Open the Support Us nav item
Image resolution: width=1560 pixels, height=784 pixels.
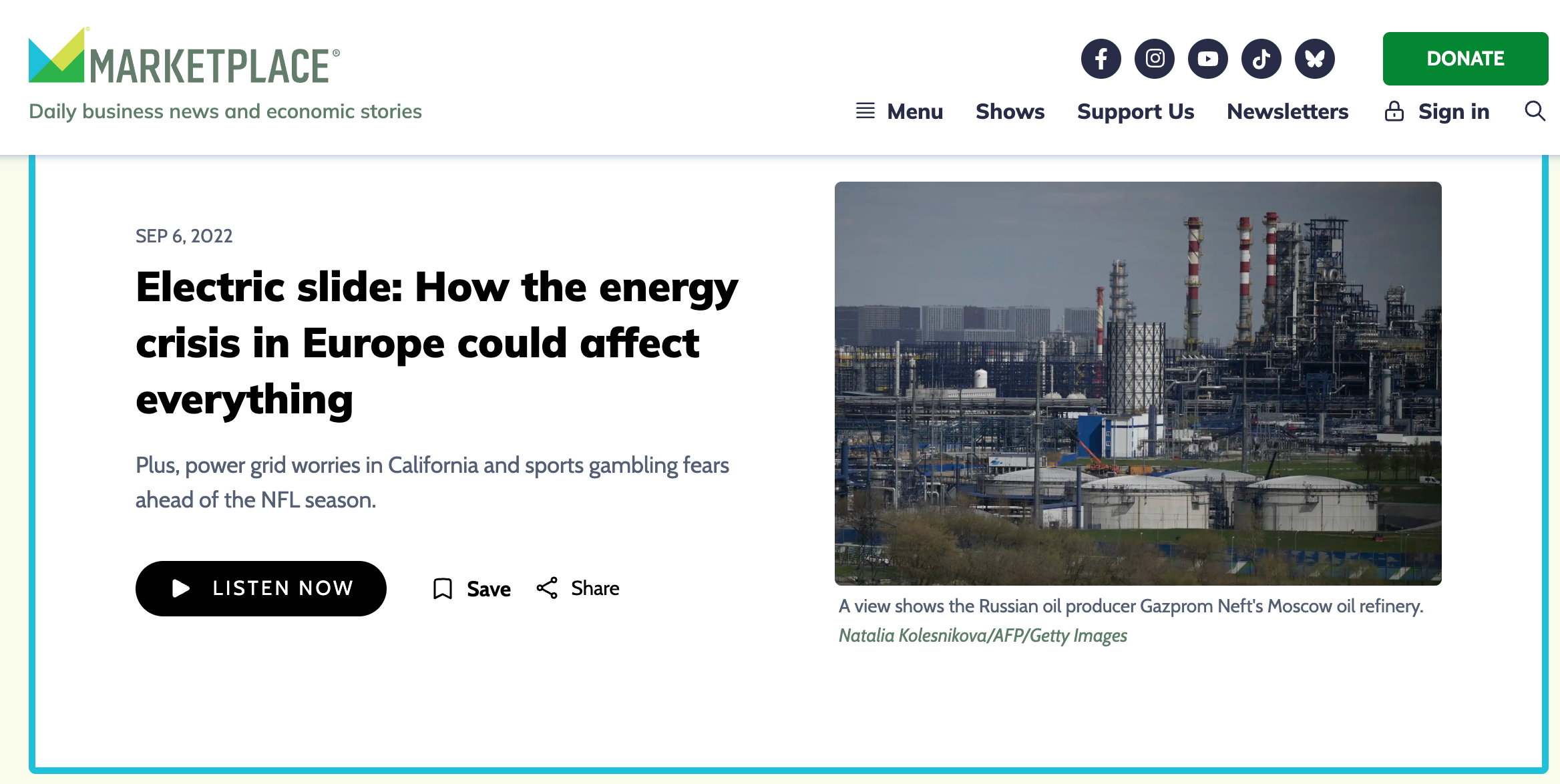point(1135,111)
